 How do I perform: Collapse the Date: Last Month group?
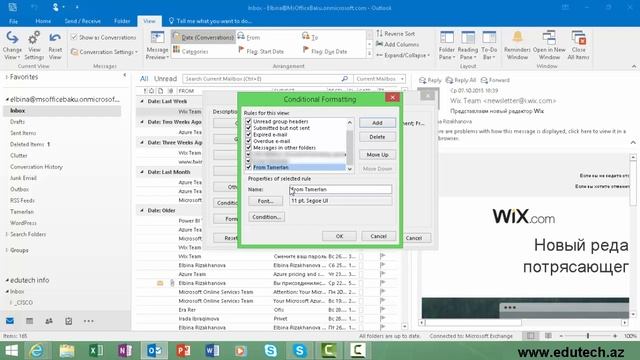[142, 172]
